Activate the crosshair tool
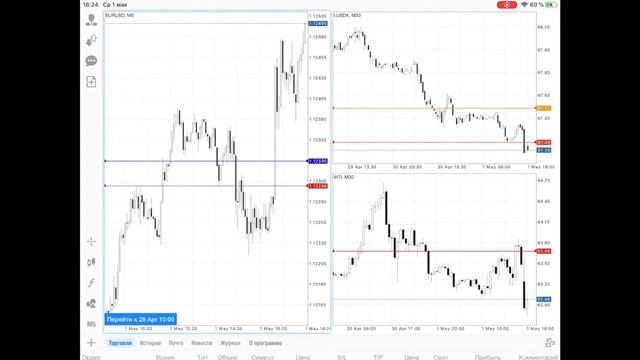Image resolution: width=640 pixels, height=360 pixels. tap(91, 242)
